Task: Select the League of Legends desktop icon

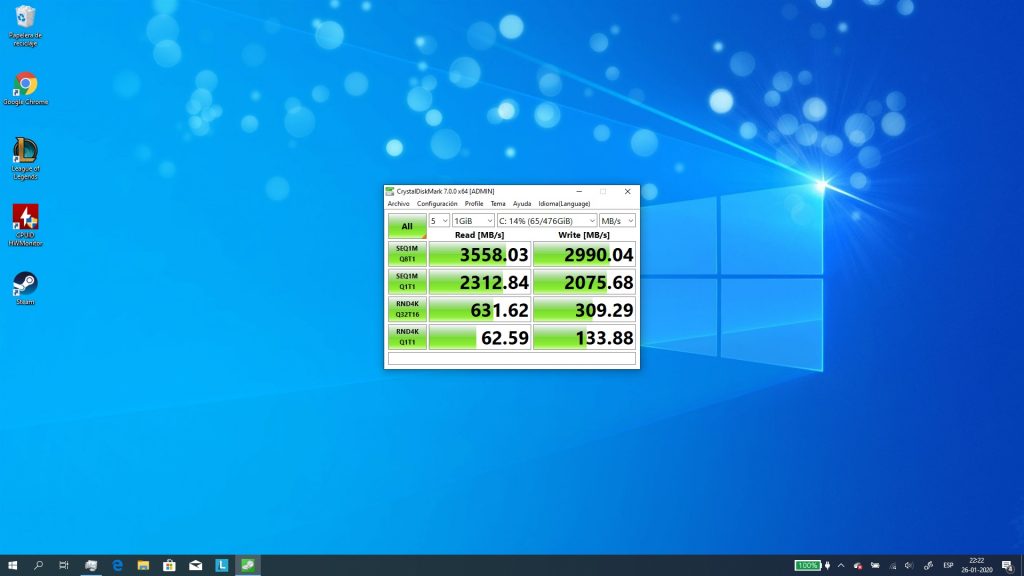Action: (x=25, y=151)
